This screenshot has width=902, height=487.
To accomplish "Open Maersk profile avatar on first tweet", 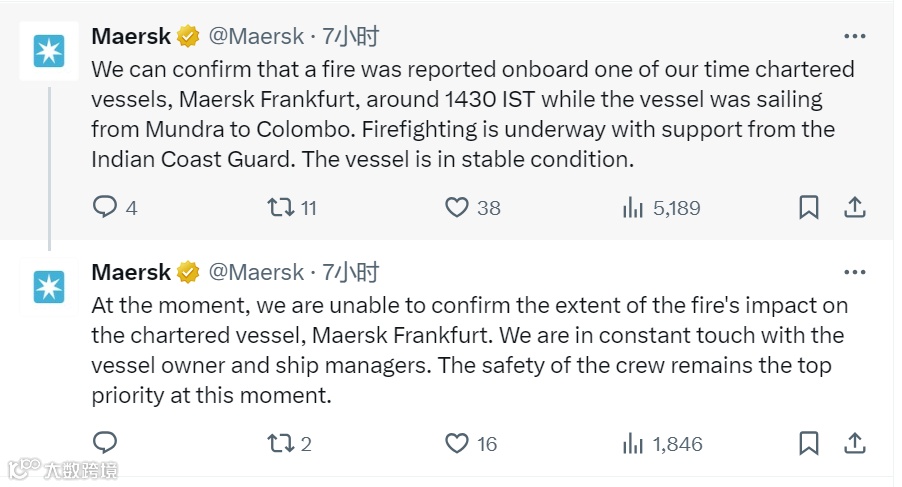I will (49, 50).
